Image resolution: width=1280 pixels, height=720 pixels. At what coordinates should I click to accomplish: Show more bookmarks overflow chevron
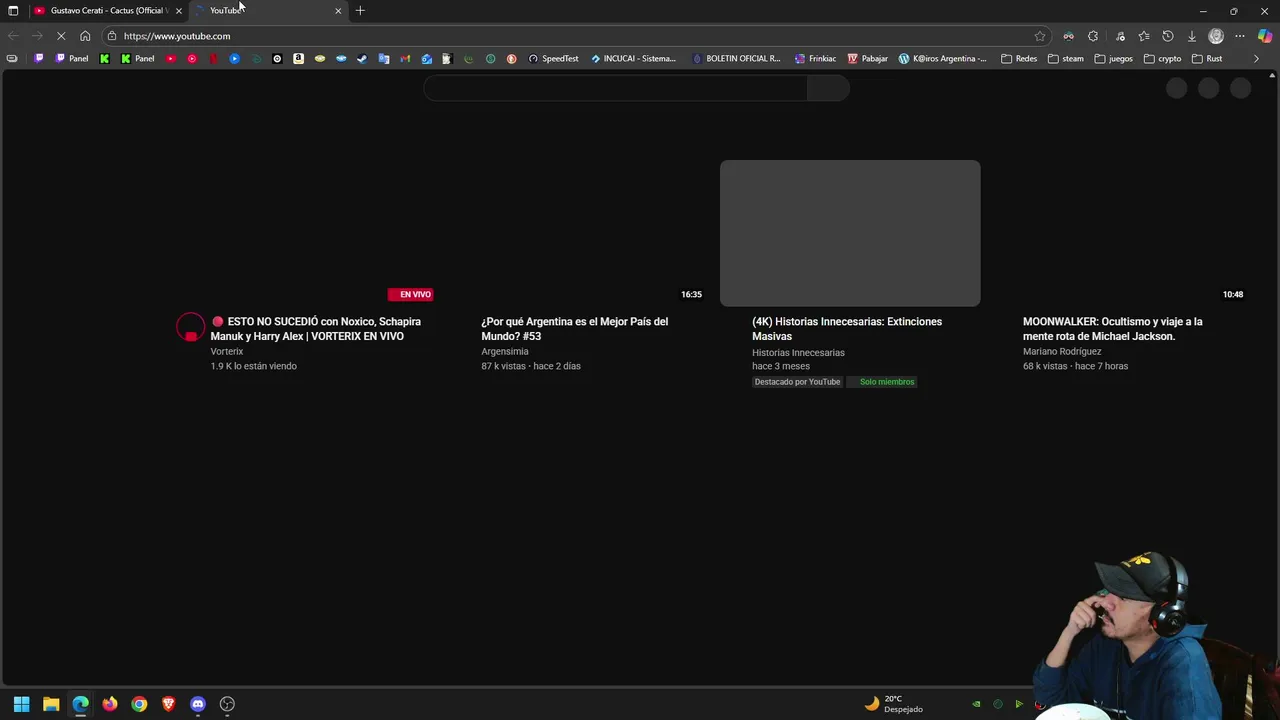[x=1256, y=58]
